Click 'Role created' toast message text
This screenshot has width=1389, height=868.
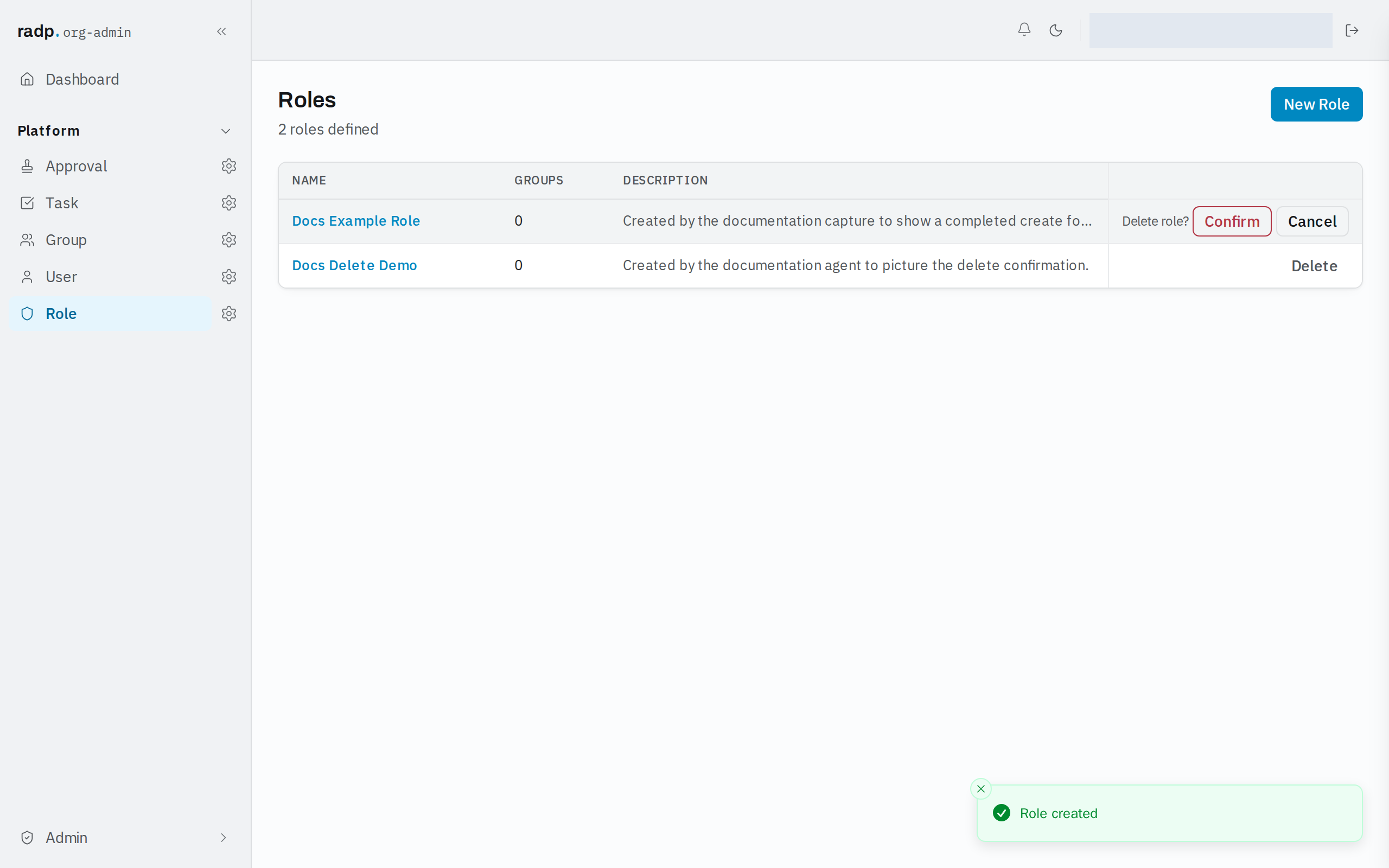[x=1059, y=813]
